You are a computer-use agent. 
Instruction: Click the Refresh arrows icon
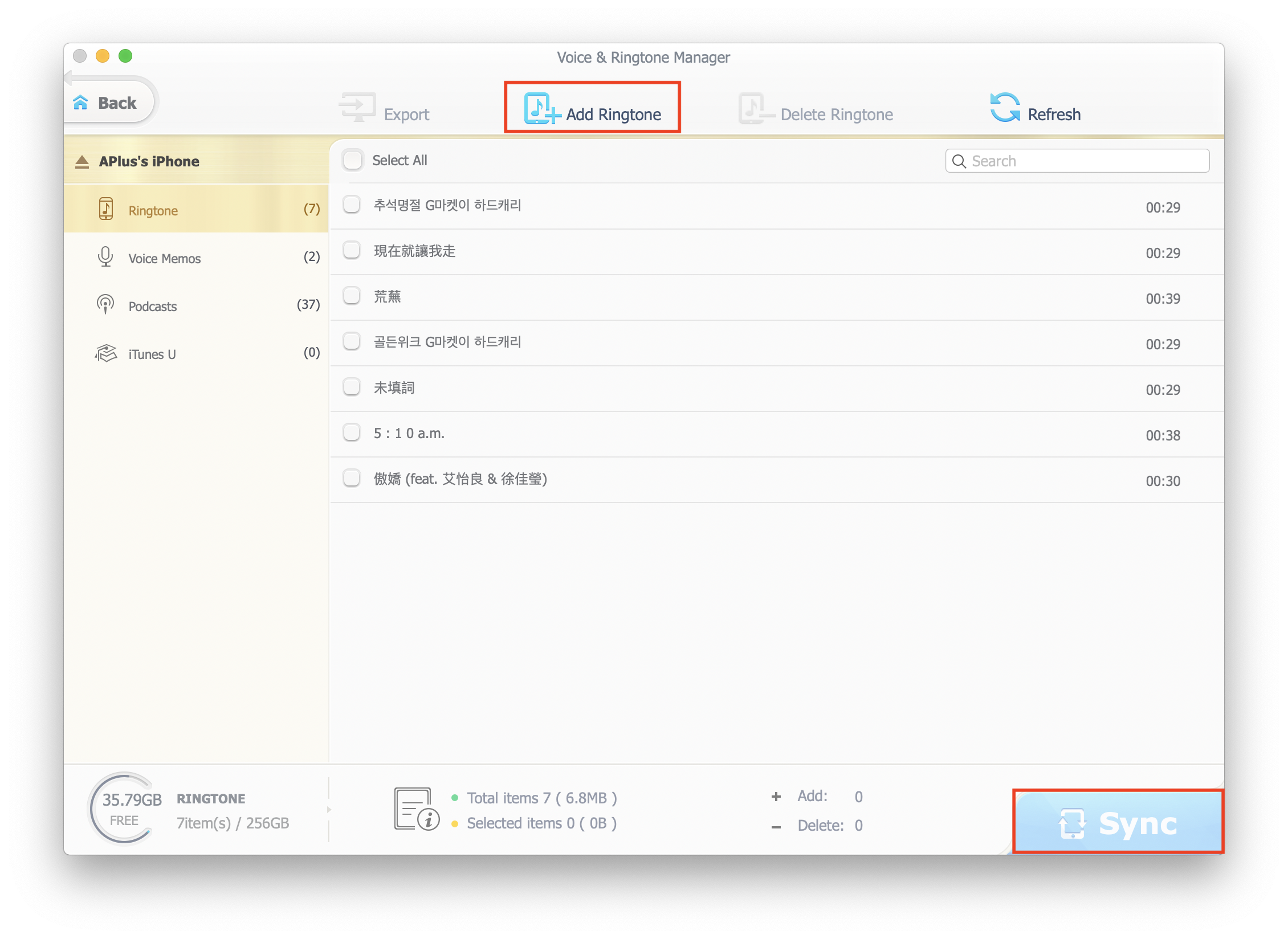pos(1005,107)
